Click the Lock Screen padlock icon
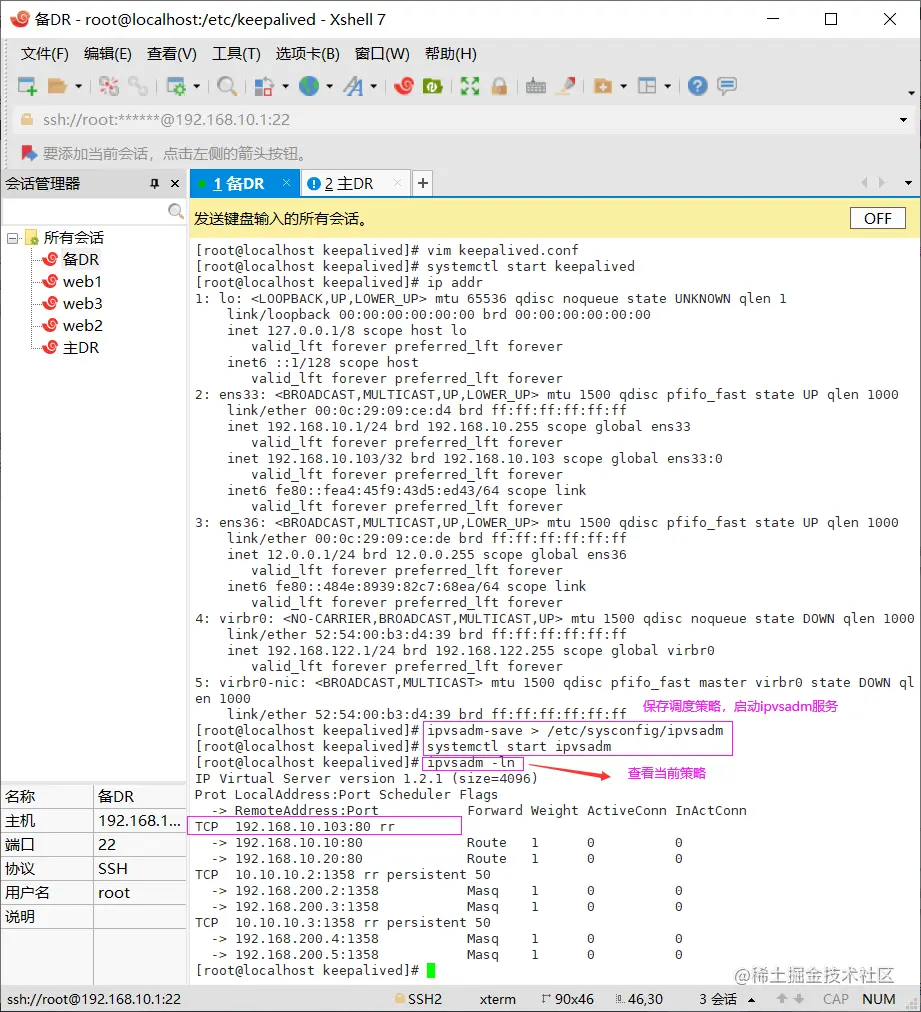 [x=499, y=86]
